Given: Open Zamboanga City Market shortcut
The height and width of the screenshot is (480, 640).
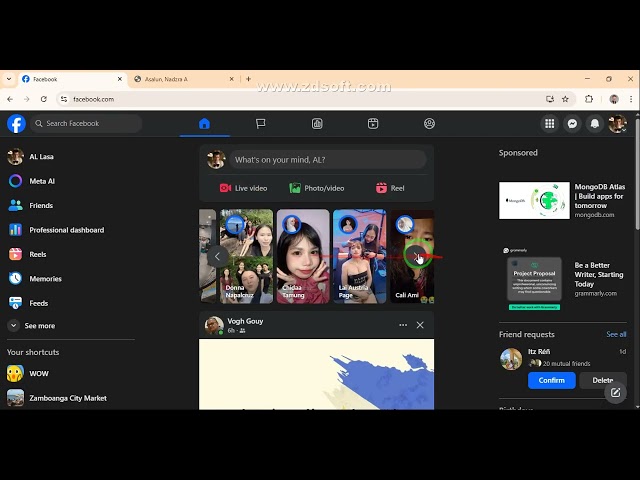Looking at the screenshot, I should click(x=70, y=398).
